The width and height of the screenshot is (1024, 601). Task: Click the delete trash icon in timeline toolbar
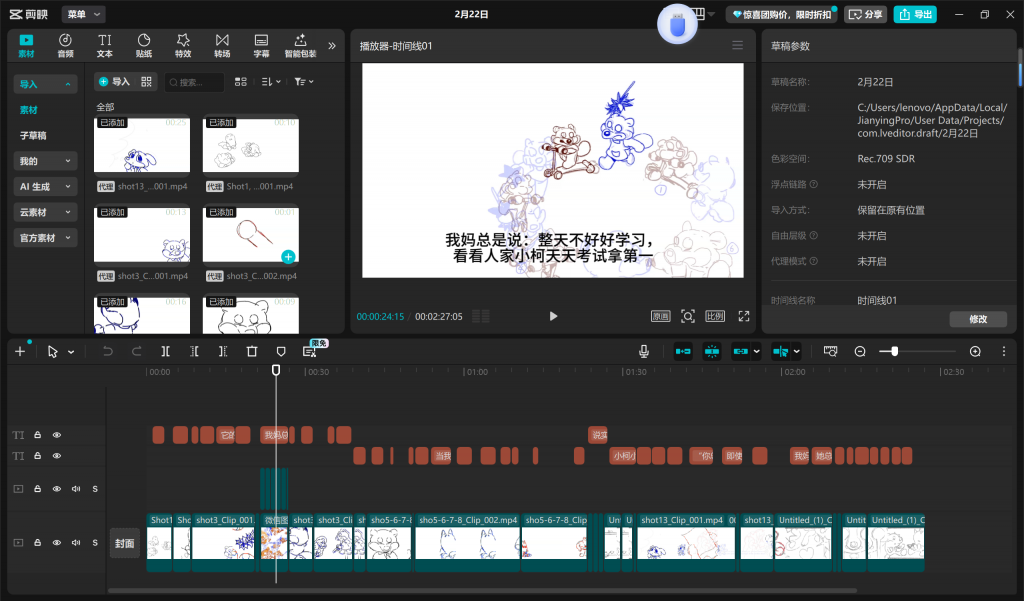[x=252, y=351]
